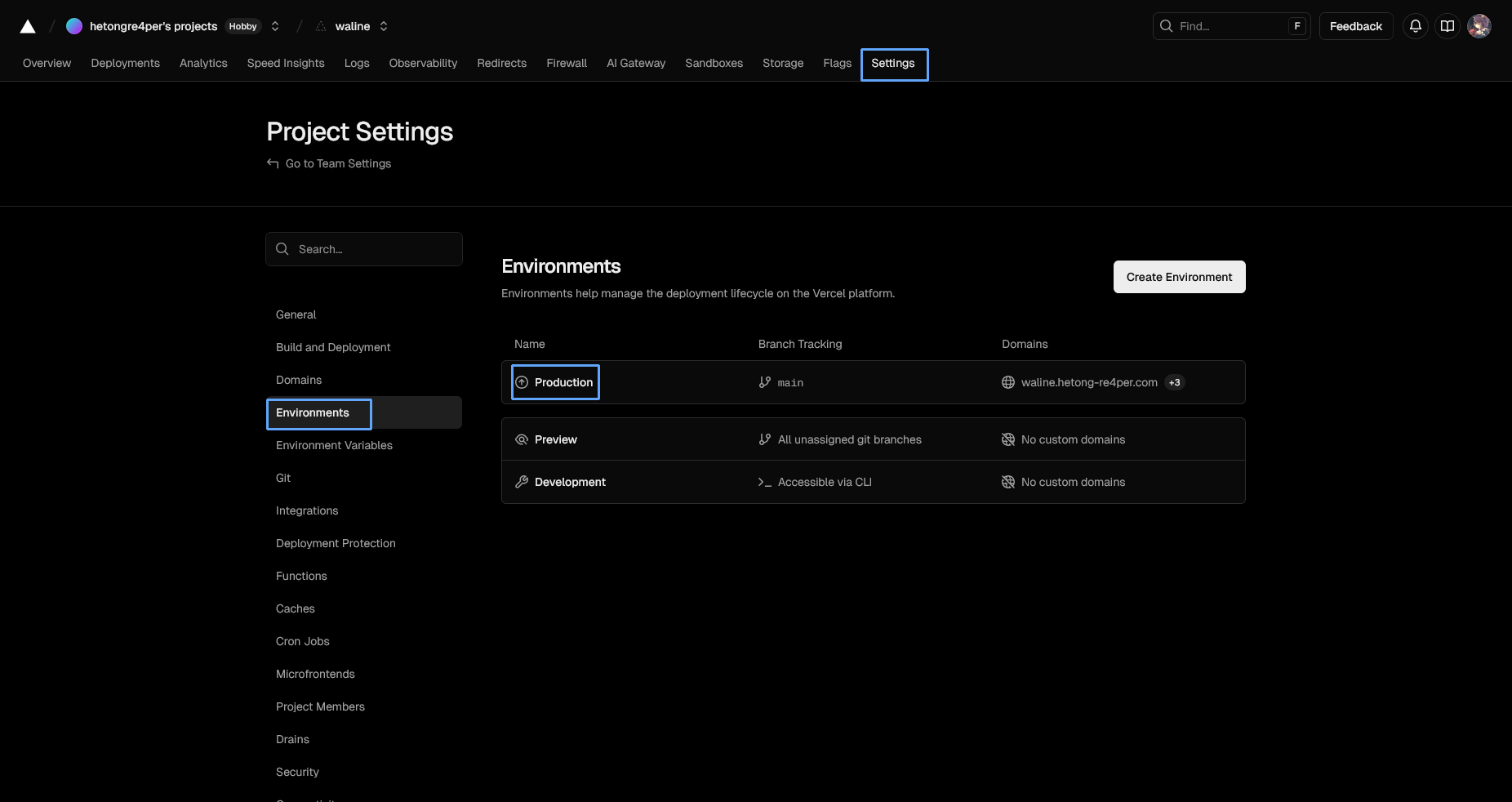
Task: Follow the Go to Team Settings link
Action: click(338, 163)
